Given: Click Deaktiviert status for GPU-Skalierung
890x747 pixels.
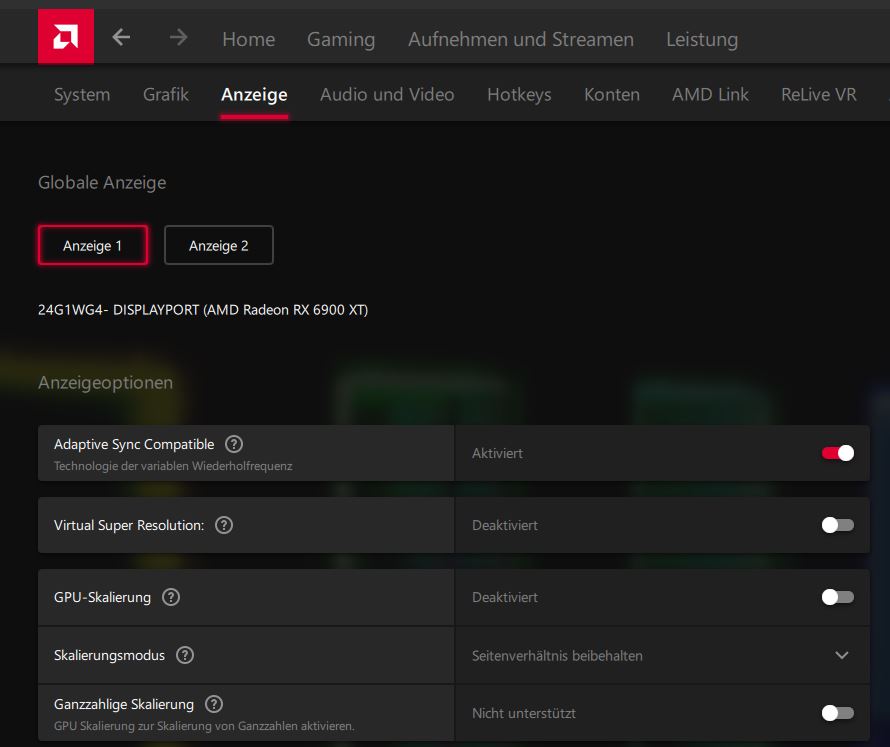Looking at the screenshot, I should (x=505, y=598).
